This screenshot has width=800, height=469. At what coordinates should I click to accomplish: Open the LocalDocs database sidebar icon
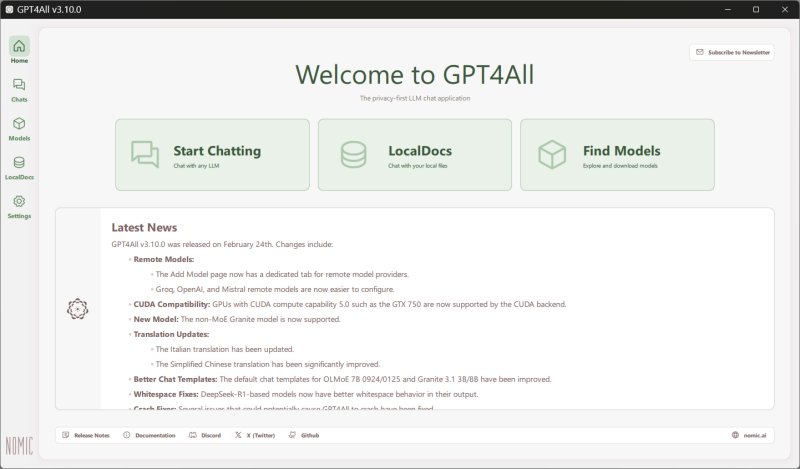point(19,162)
